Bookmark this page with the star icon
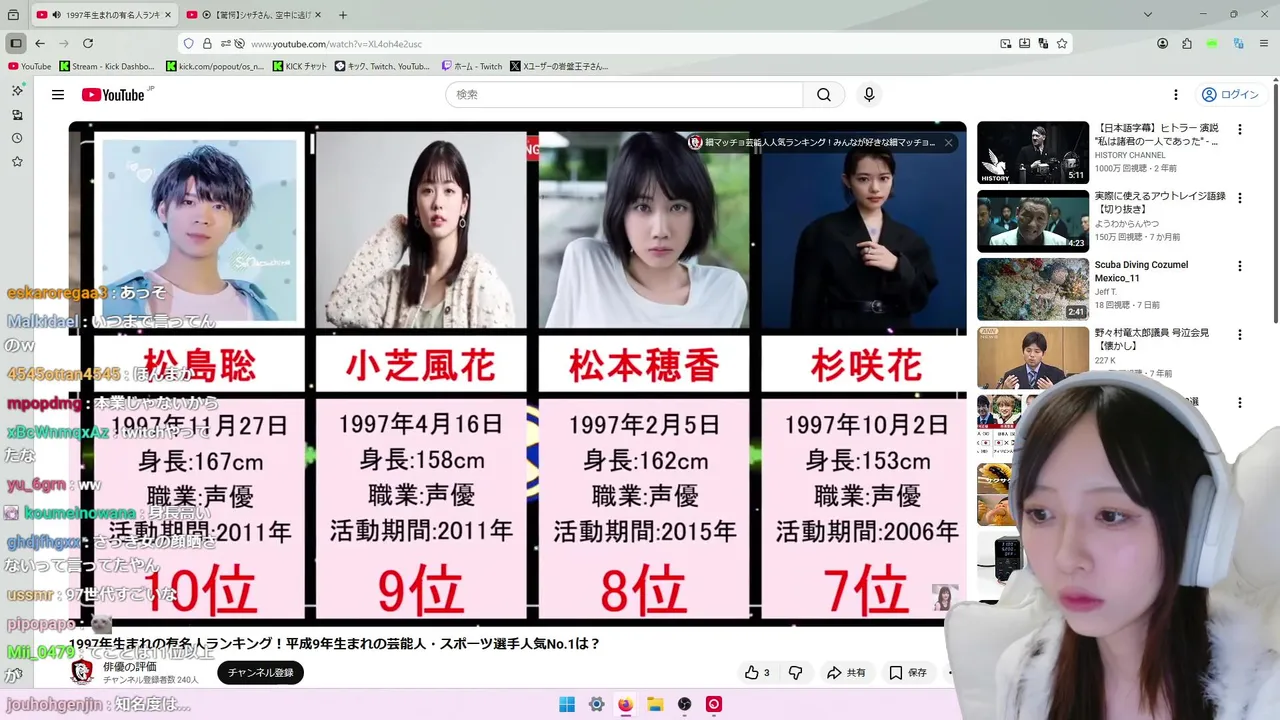The width and height of the screenshot is (1280, 720). [x=1062, y=44]
